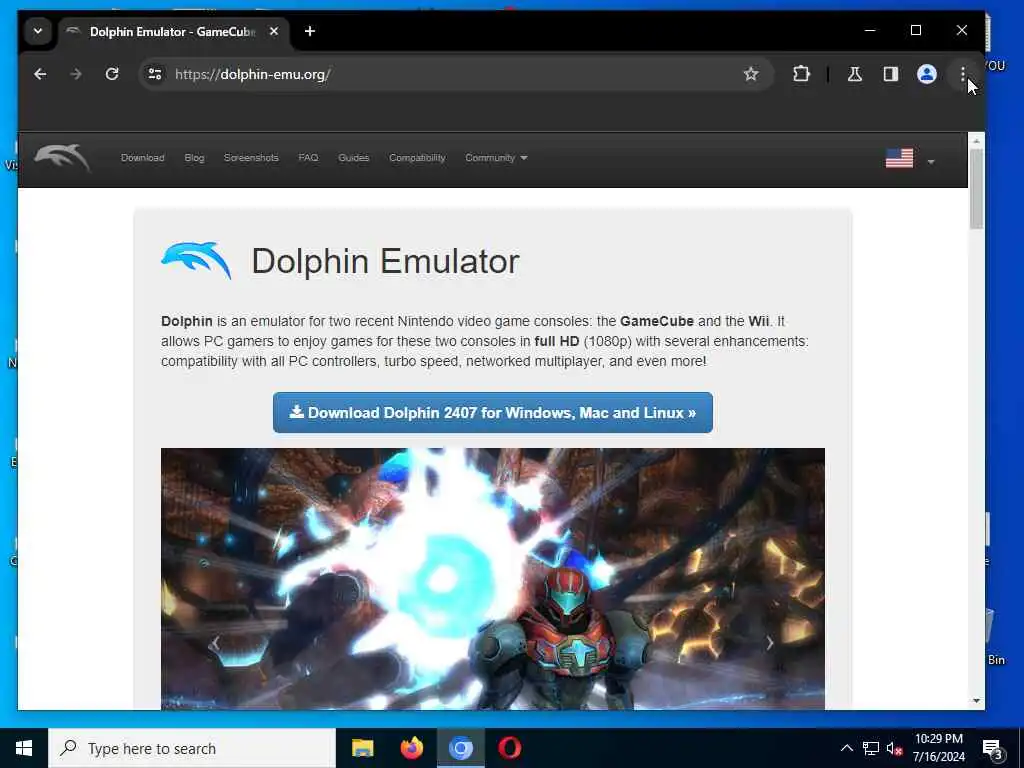Viewport: 1024px width, 768px height.
Task: Open Chrome Labs flask icon
Action: (x=854, y=74)
